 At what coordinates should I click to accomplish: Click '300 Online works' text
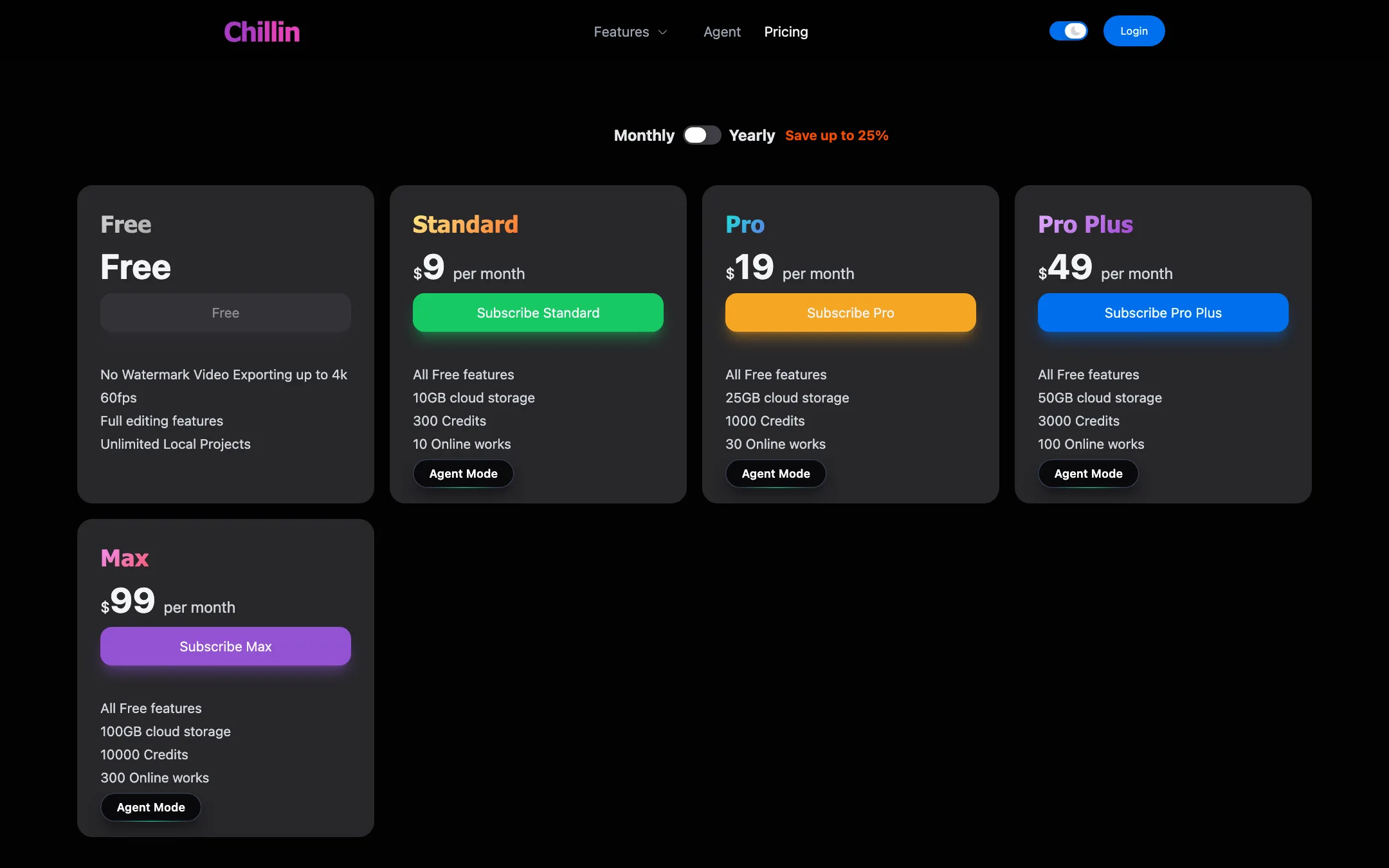click(154, 777)
